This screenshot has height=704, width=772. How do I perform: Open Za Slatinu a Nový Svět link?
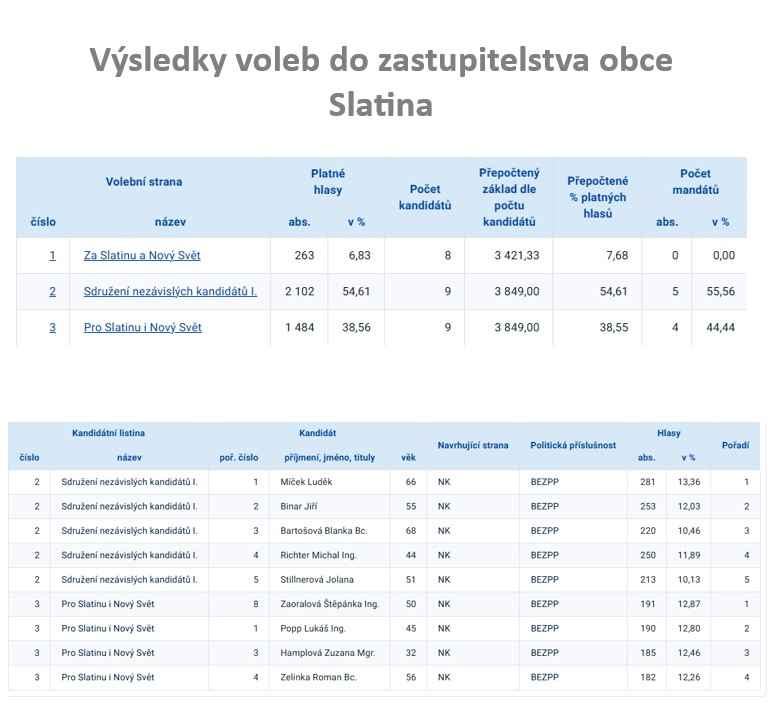(x=142, y=256)
